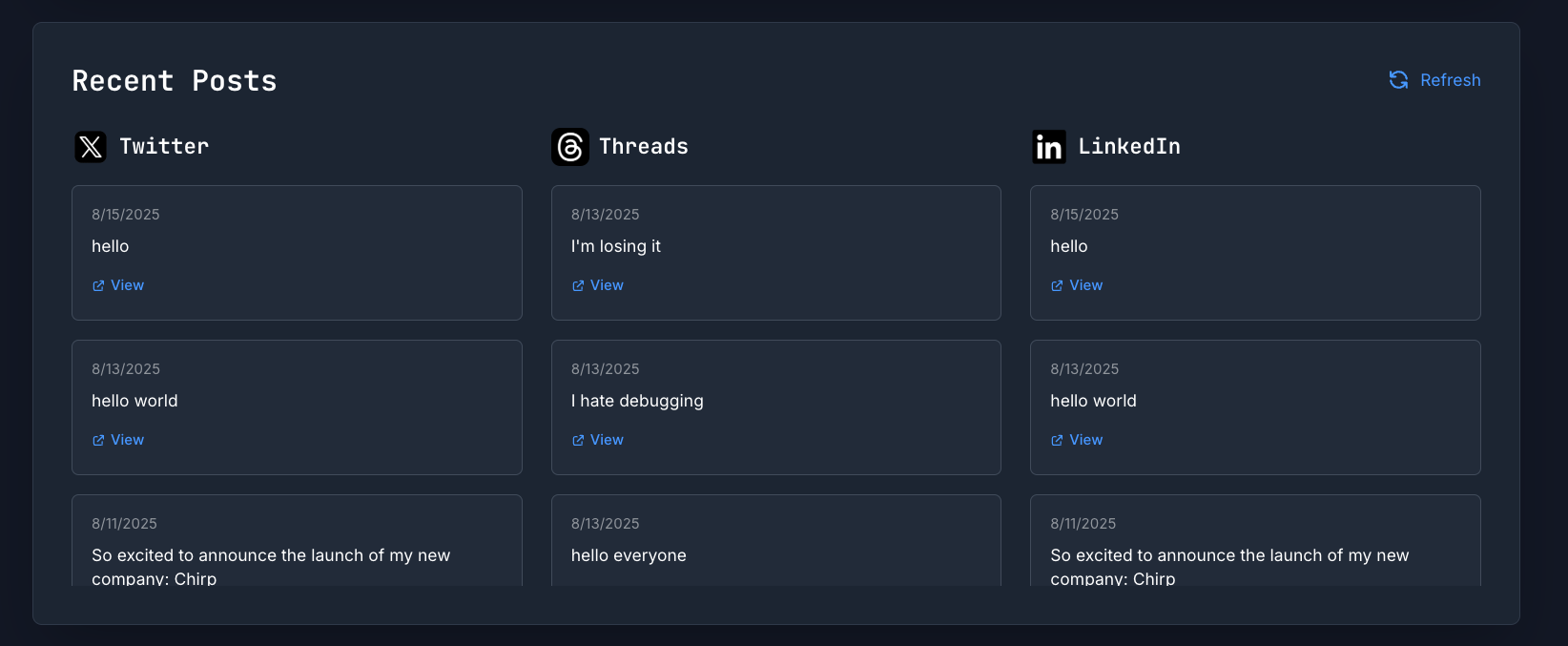The image size is (1568, 646).
Task: Click Refresh to reload recent posts
Action: click(x=1434, y=80)
